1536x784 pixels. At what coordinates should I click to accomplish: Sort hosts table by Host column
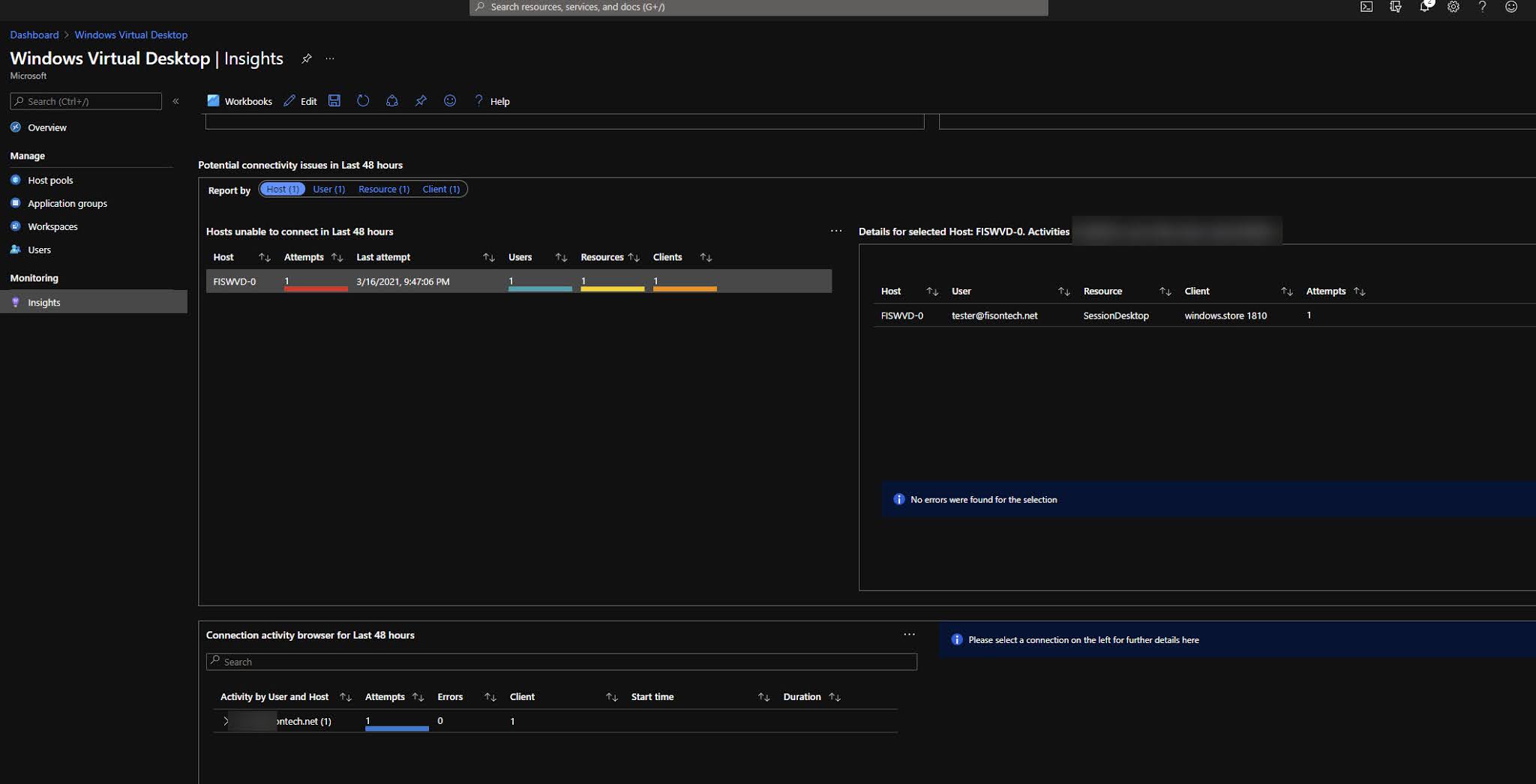pos(264,257)
